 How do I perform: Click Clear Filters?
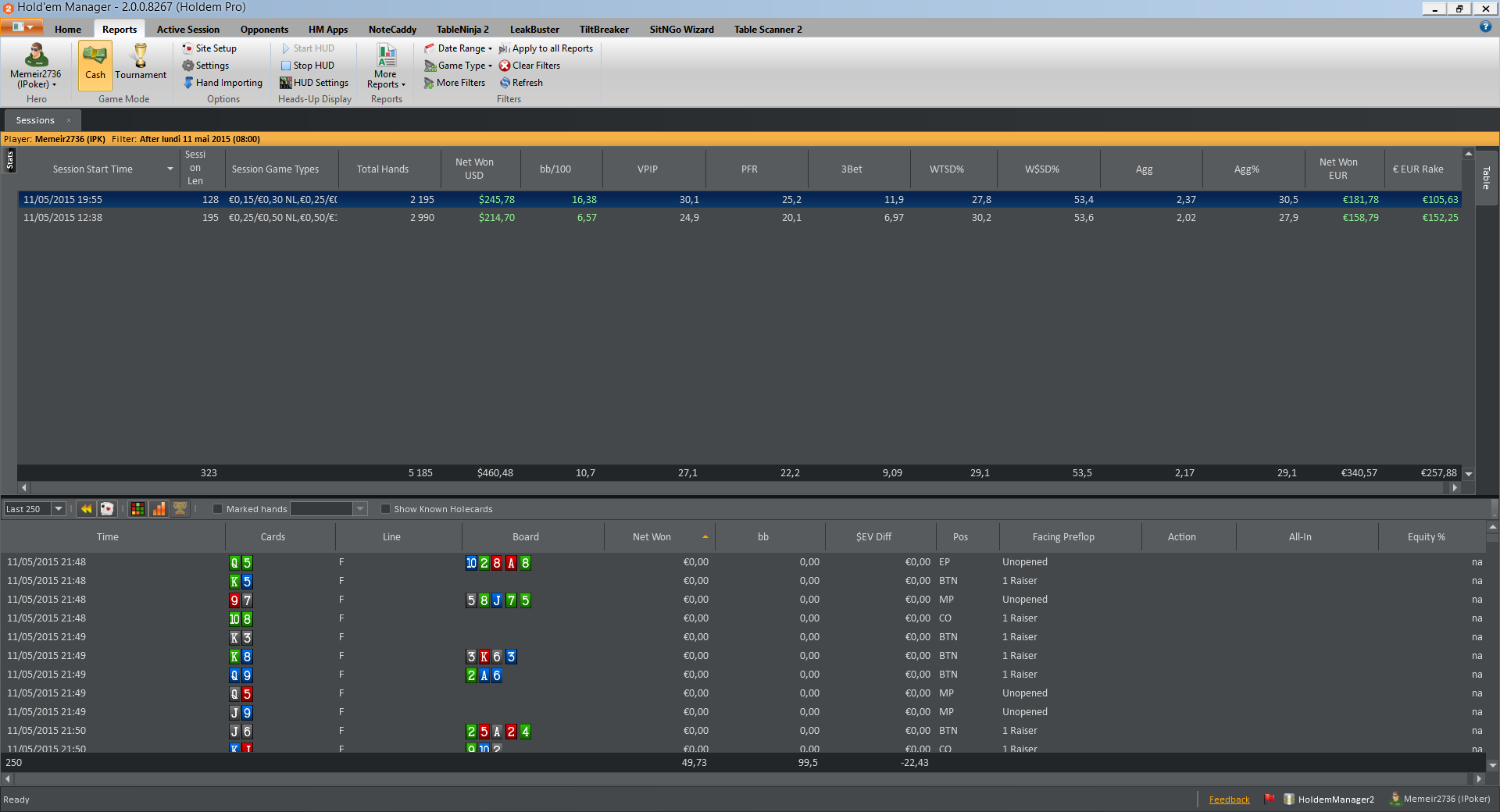(530, 66)
